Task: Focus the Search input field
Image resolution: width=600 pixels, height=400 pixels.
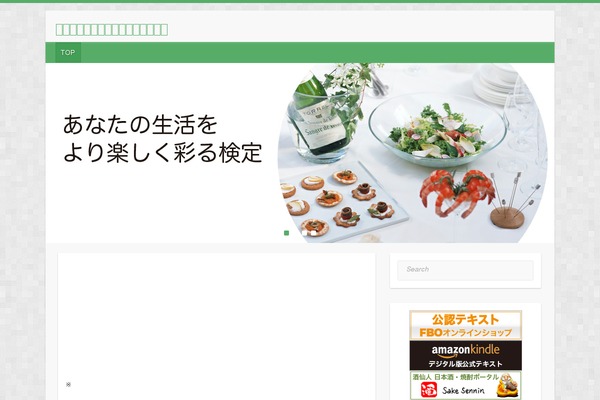Action: [465, 270]
